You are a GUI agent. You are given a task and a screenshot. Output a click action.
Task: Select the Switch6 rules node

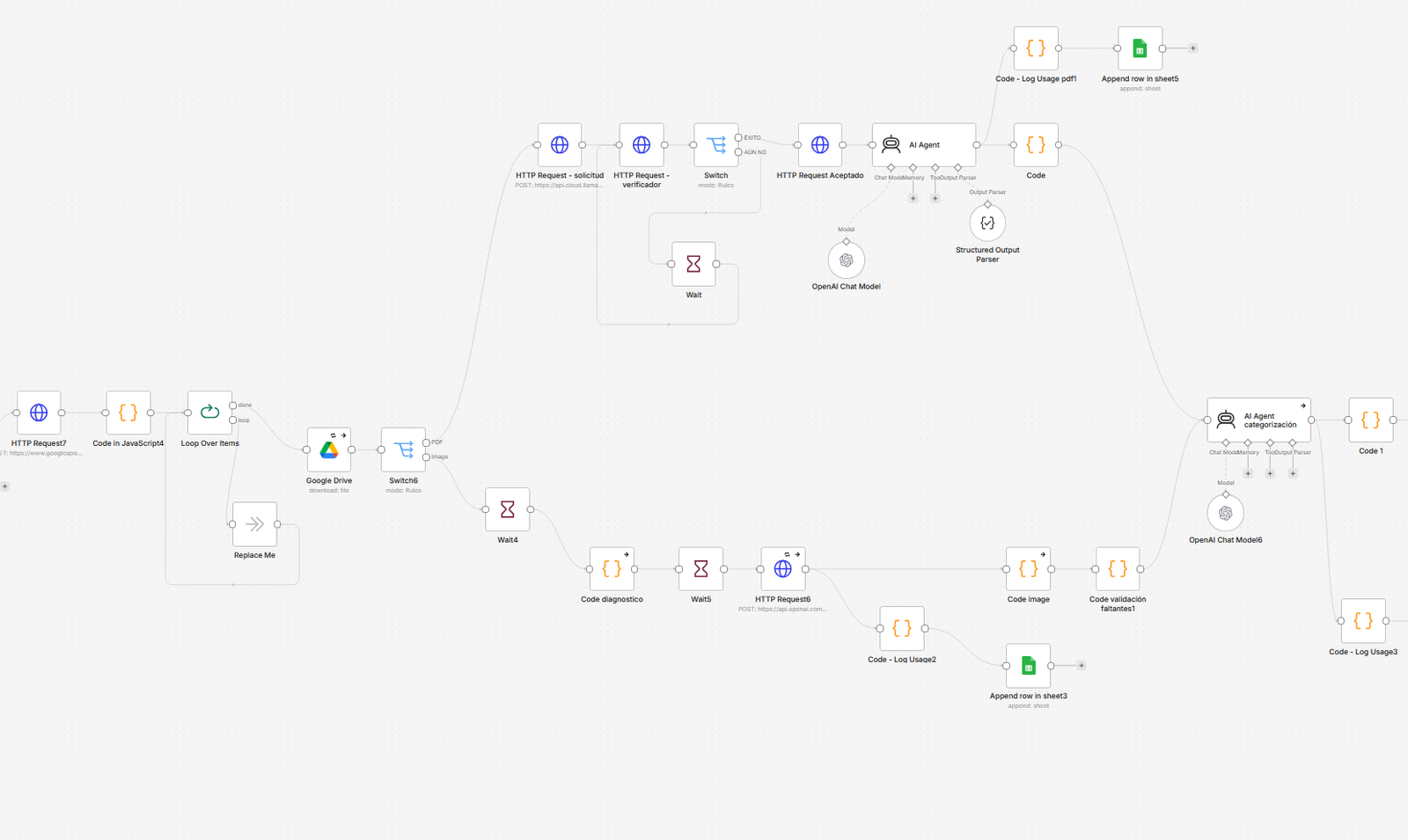(404, 449)
